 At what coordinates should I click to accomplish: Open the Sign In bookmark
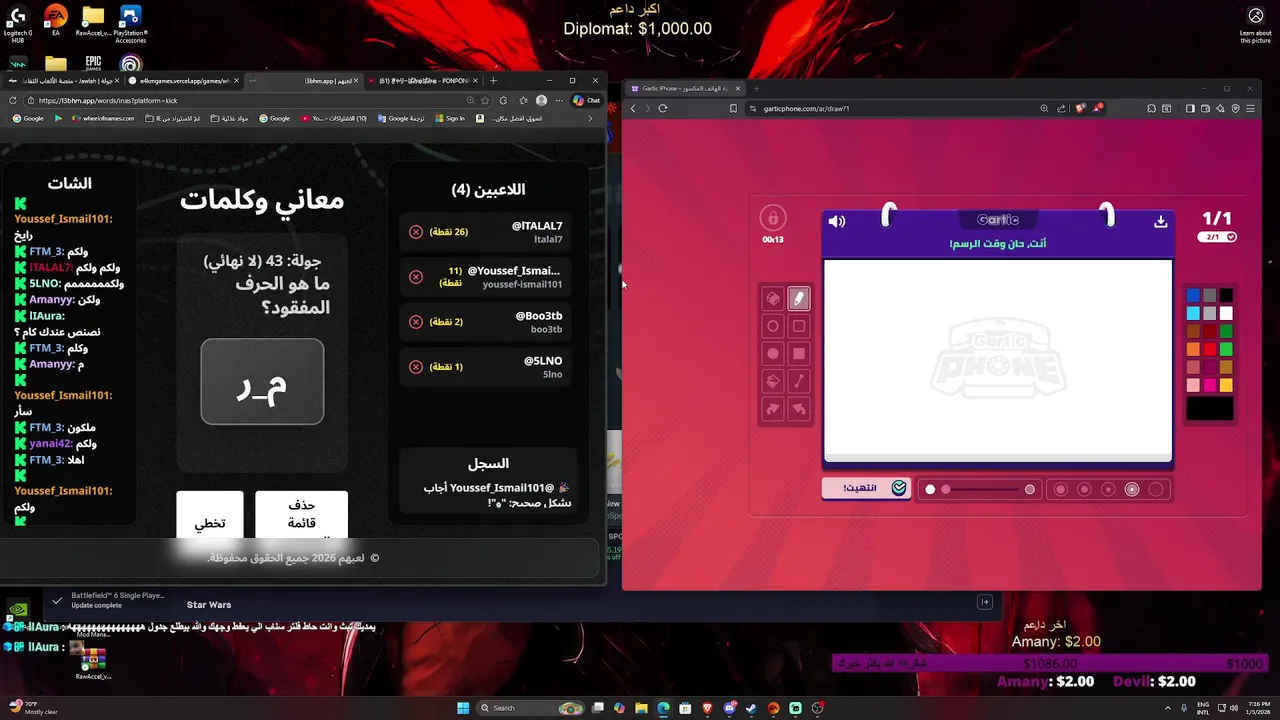point(450,118)
